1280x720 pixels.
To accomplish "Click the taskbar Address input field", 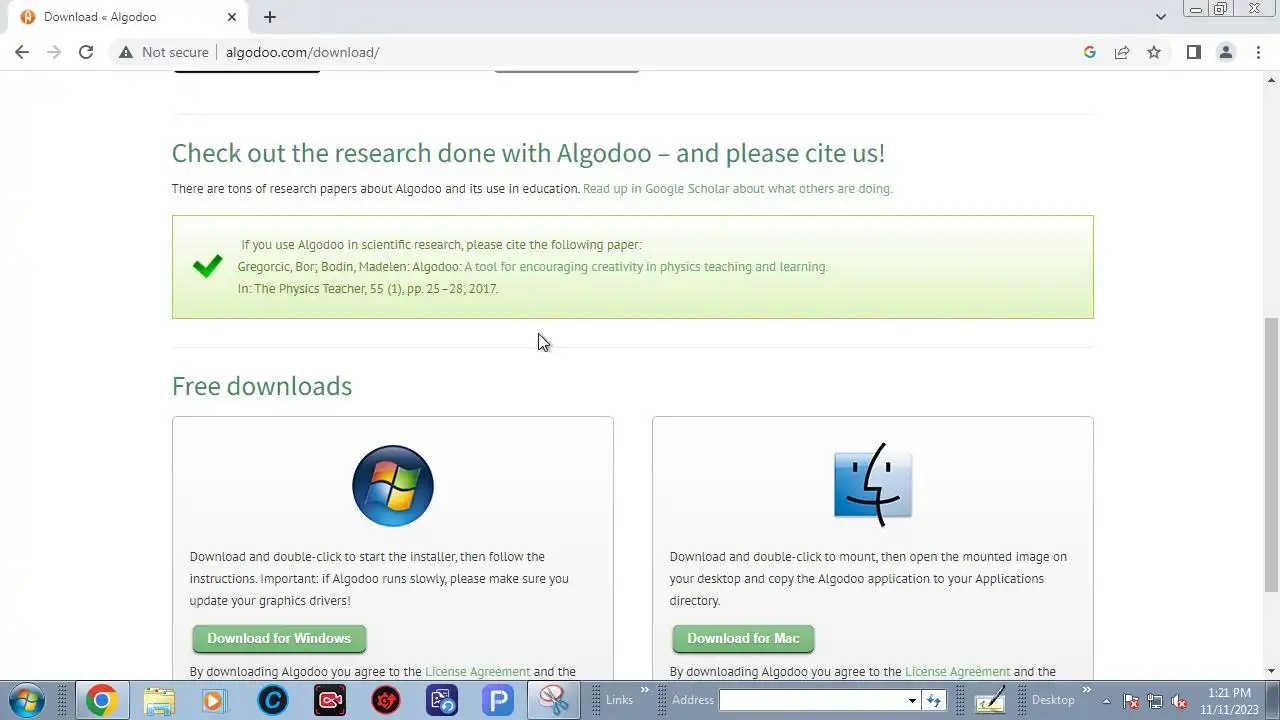I will [811, 700].
